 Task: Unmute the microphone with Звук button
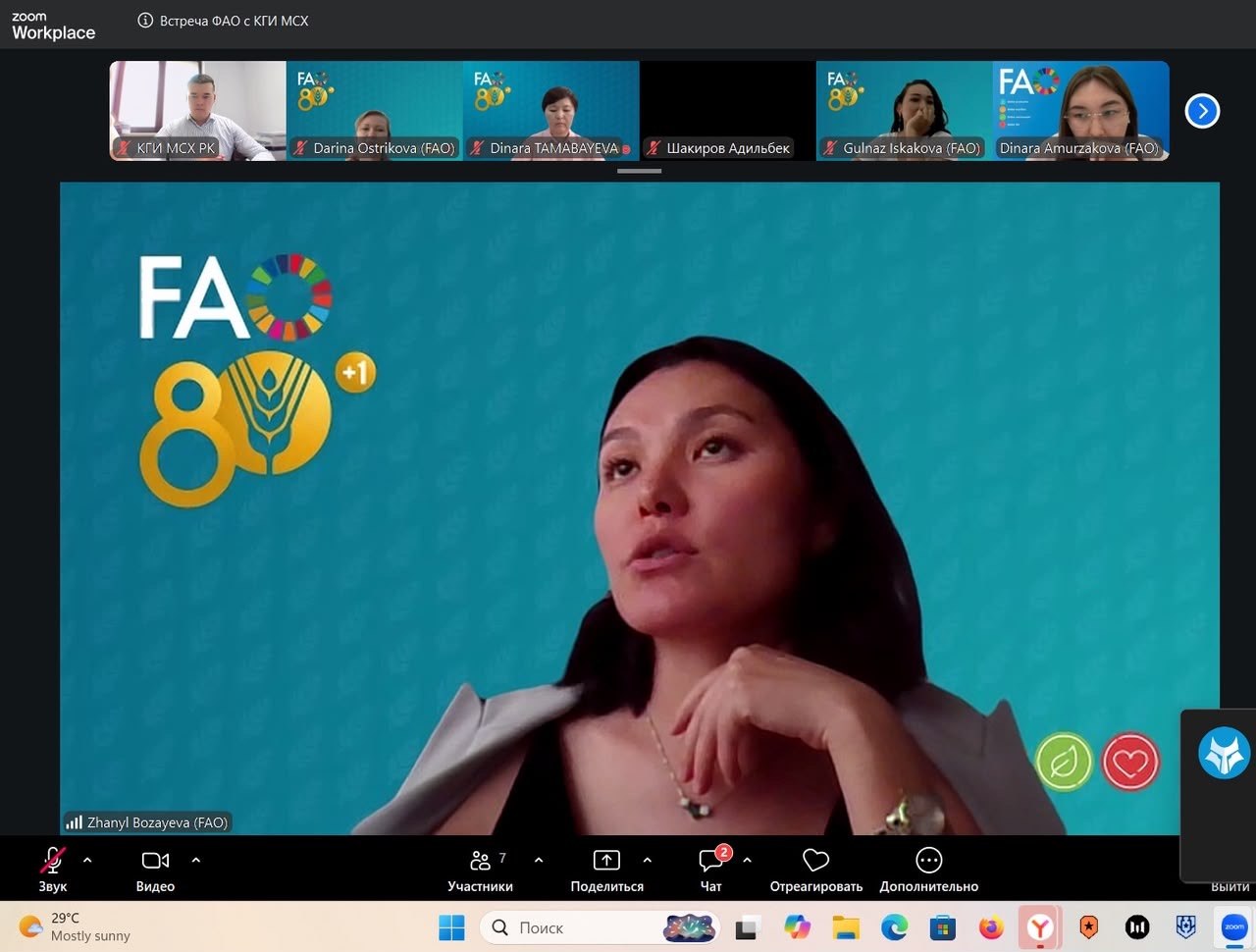coord(53,869)
